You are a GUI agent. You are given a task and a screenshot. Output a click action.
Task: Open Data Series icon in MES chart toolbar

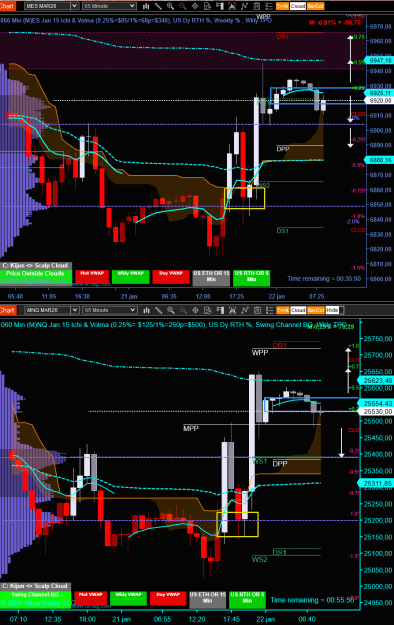click(232, 6)
